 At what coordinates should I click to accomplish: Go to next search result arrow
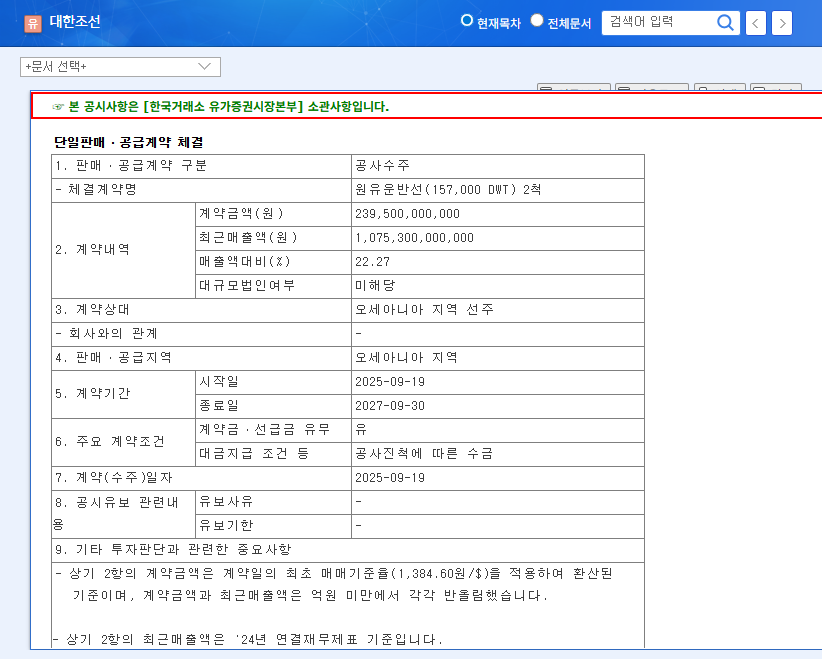tap(782, 23)
